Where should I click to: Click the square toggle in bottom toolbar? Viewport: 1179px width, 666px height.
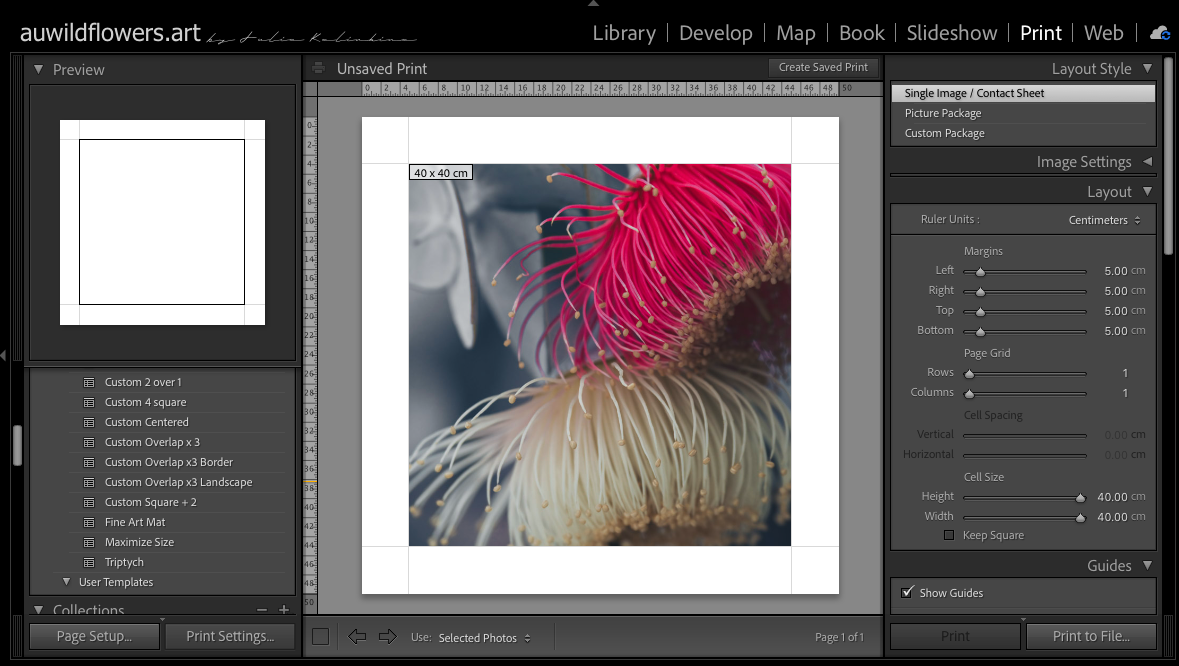point(320,637)
